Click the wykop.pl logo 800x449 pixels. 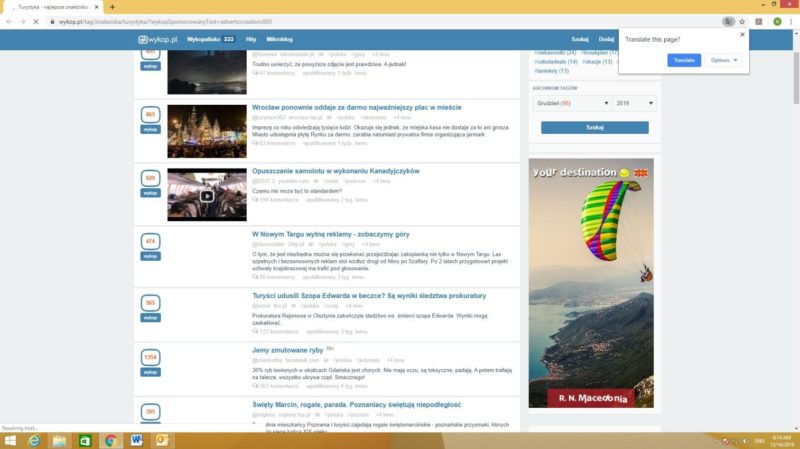(158, 39)
